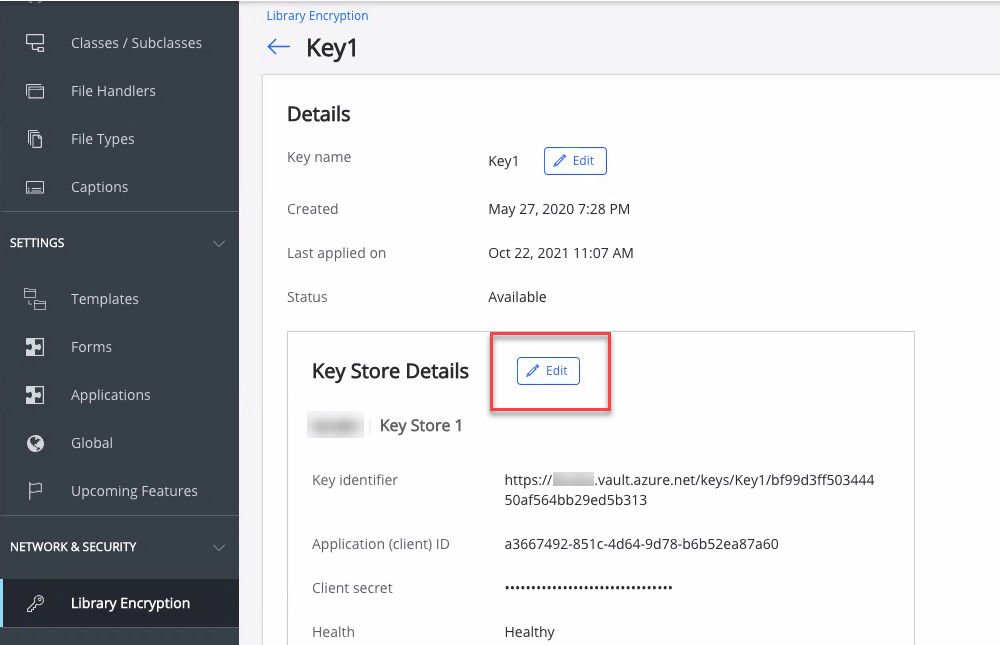Click the Upcoming Features flag icon
The width and height of the screenshot is (1000, 645).
coord(35,491)
